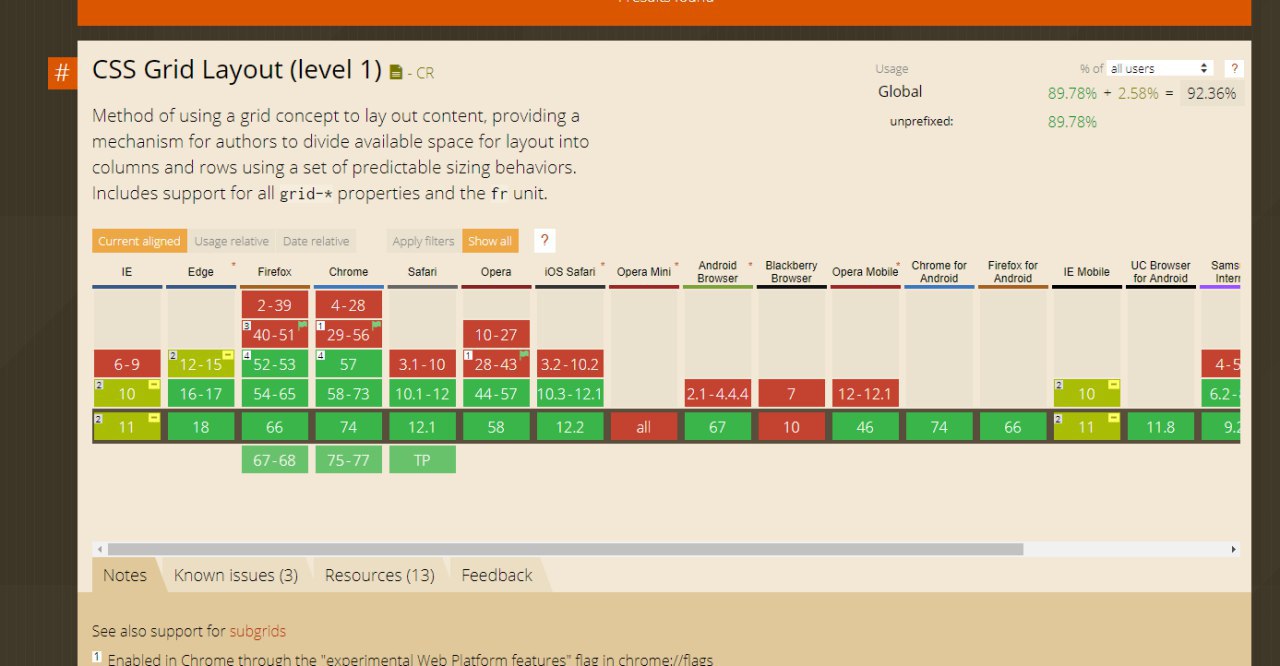Click the Edge browser column header
1280x666 pixels.
coord(200,272)
